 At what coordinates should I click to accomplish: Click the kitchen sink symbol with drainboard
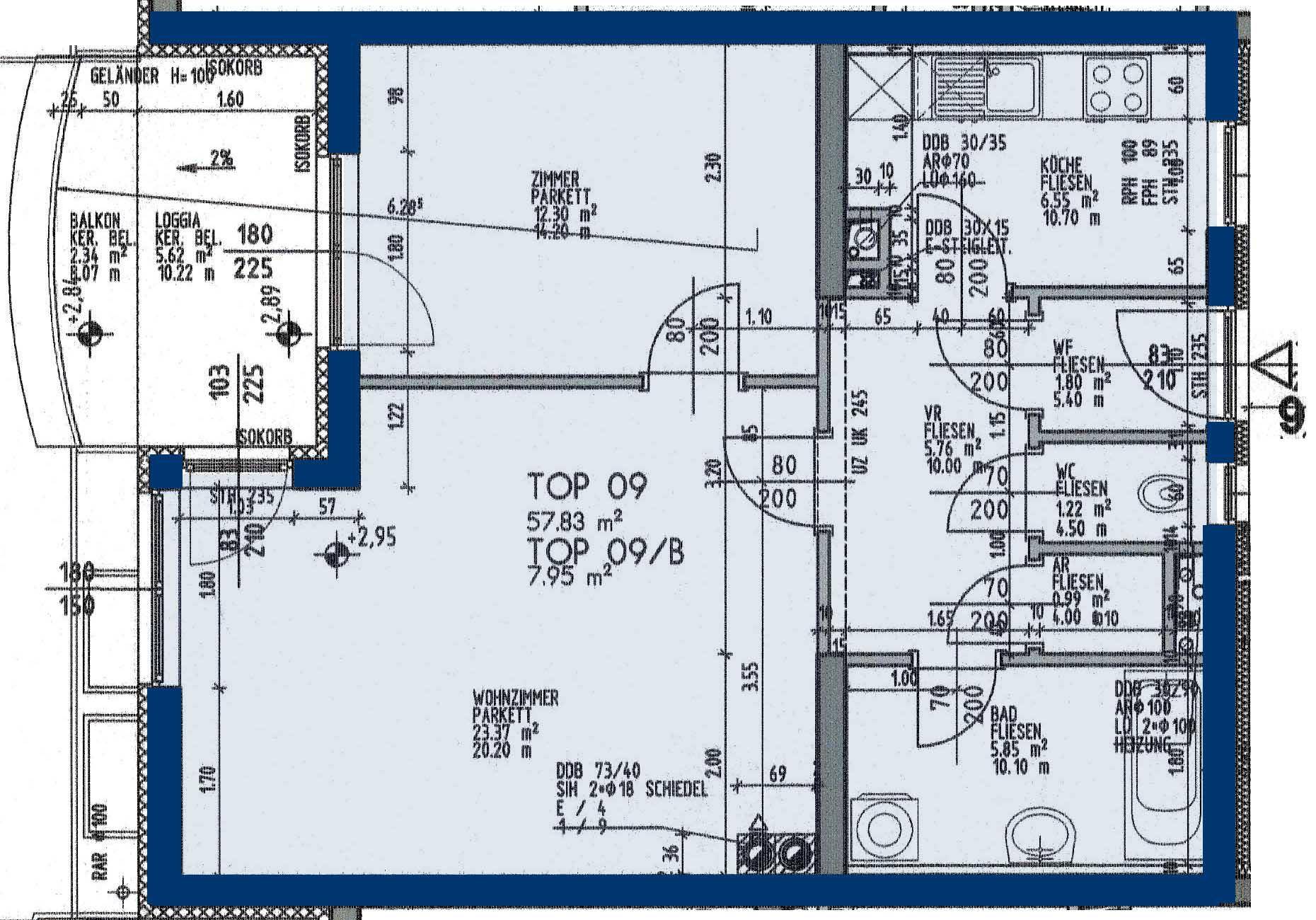pos(988,86)
